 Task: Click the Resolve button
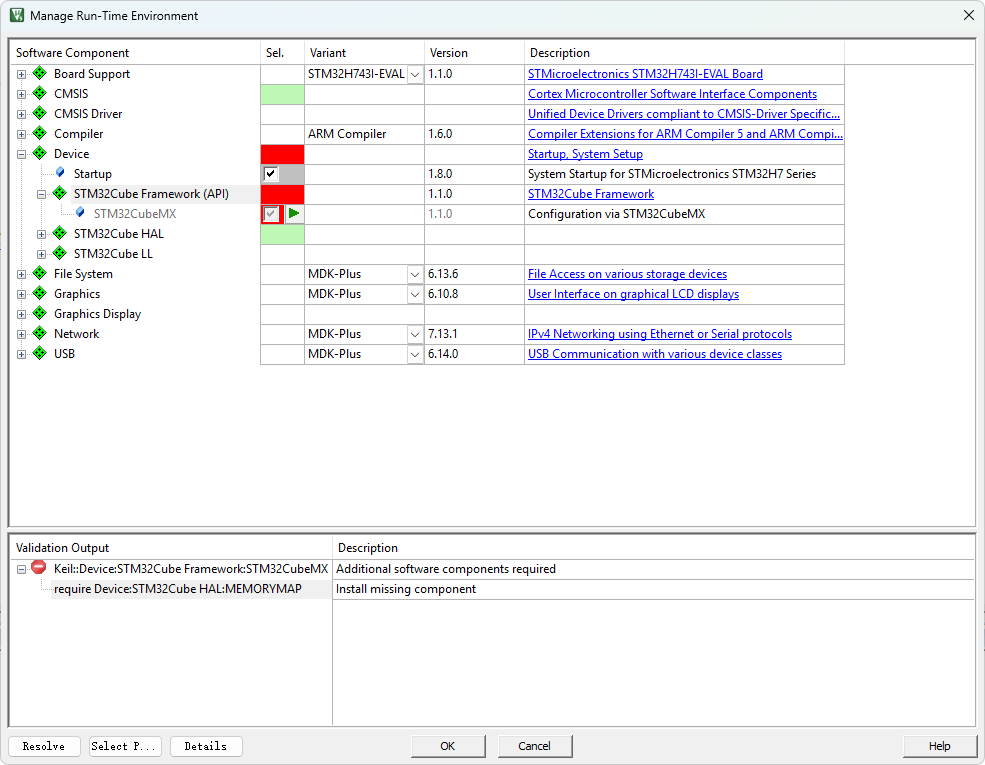[44, 746]
